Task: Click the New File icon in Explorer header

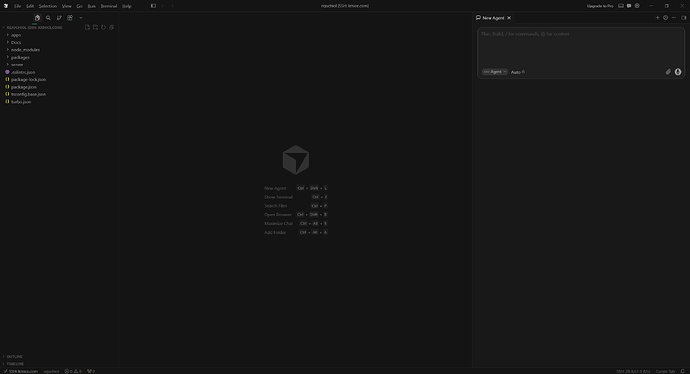Action: (x=87, y=27)
